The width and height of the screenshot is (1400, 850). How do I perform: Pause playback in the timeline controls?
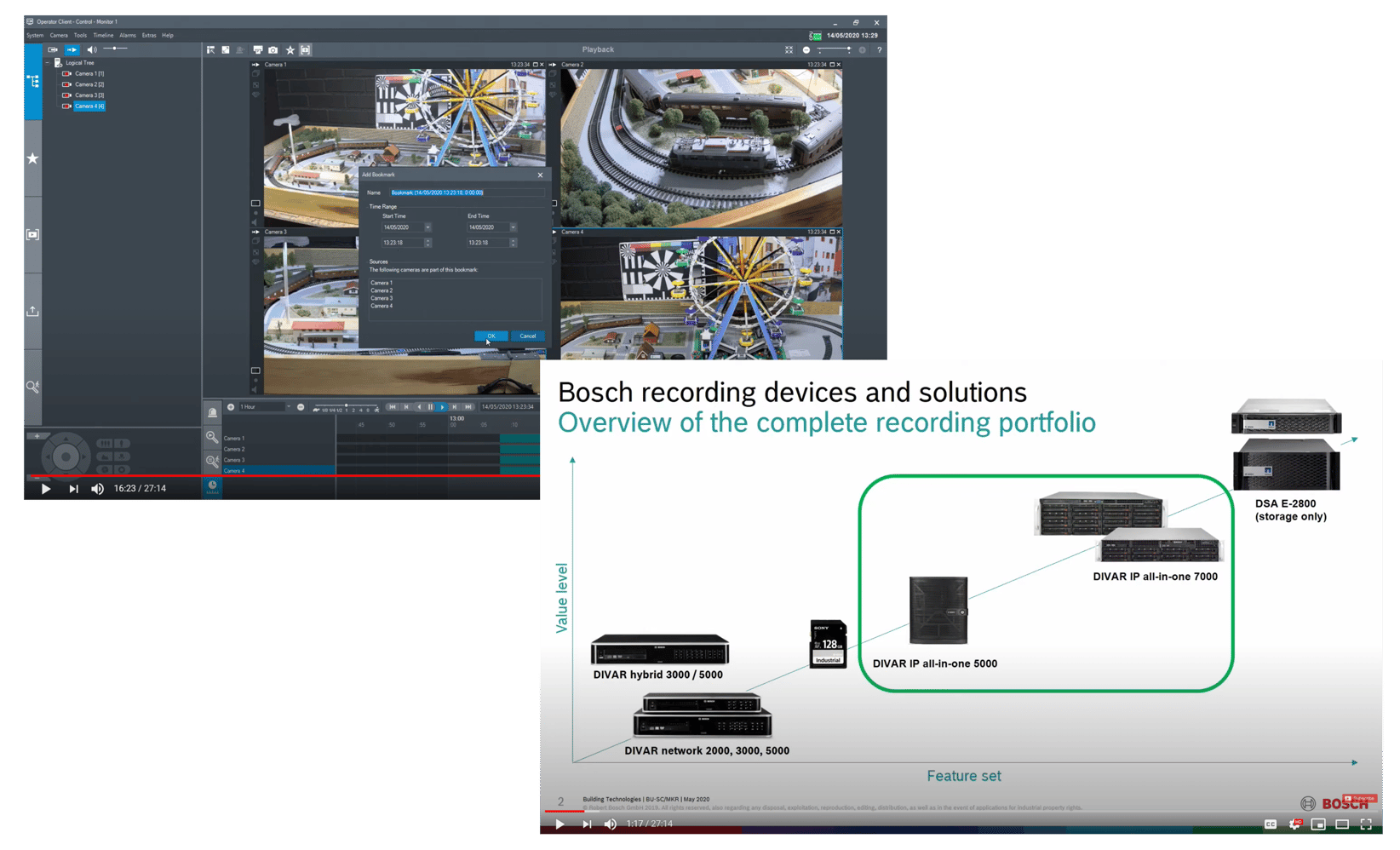pos(430,406)
